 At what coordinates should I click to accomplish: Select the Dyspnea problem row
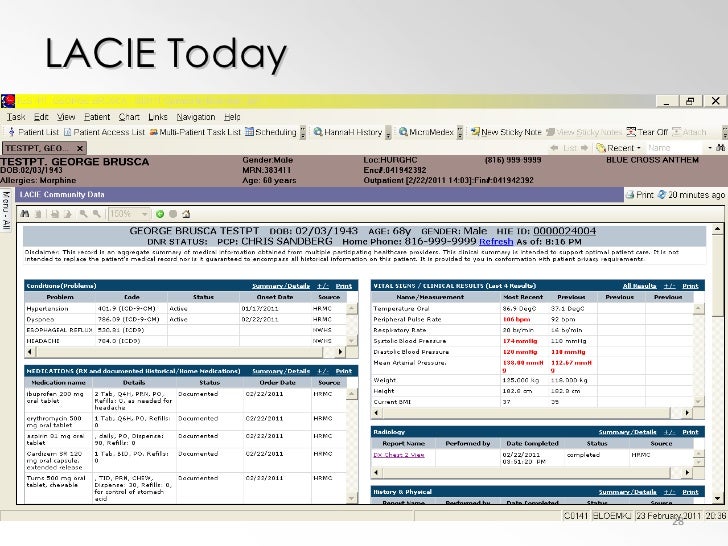[x=185, y=319]
